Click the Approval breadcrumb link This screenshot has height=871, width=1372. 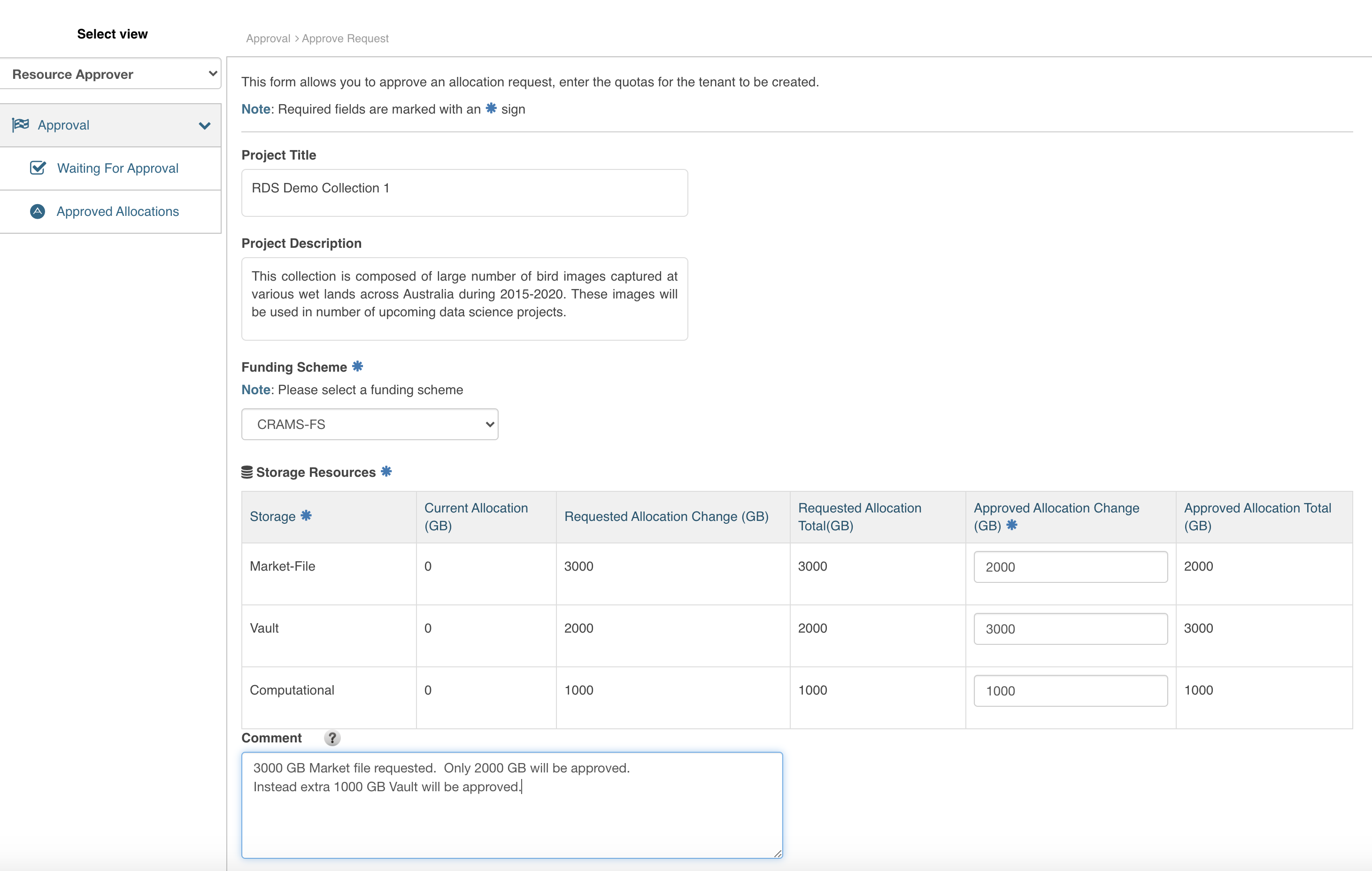268,38
